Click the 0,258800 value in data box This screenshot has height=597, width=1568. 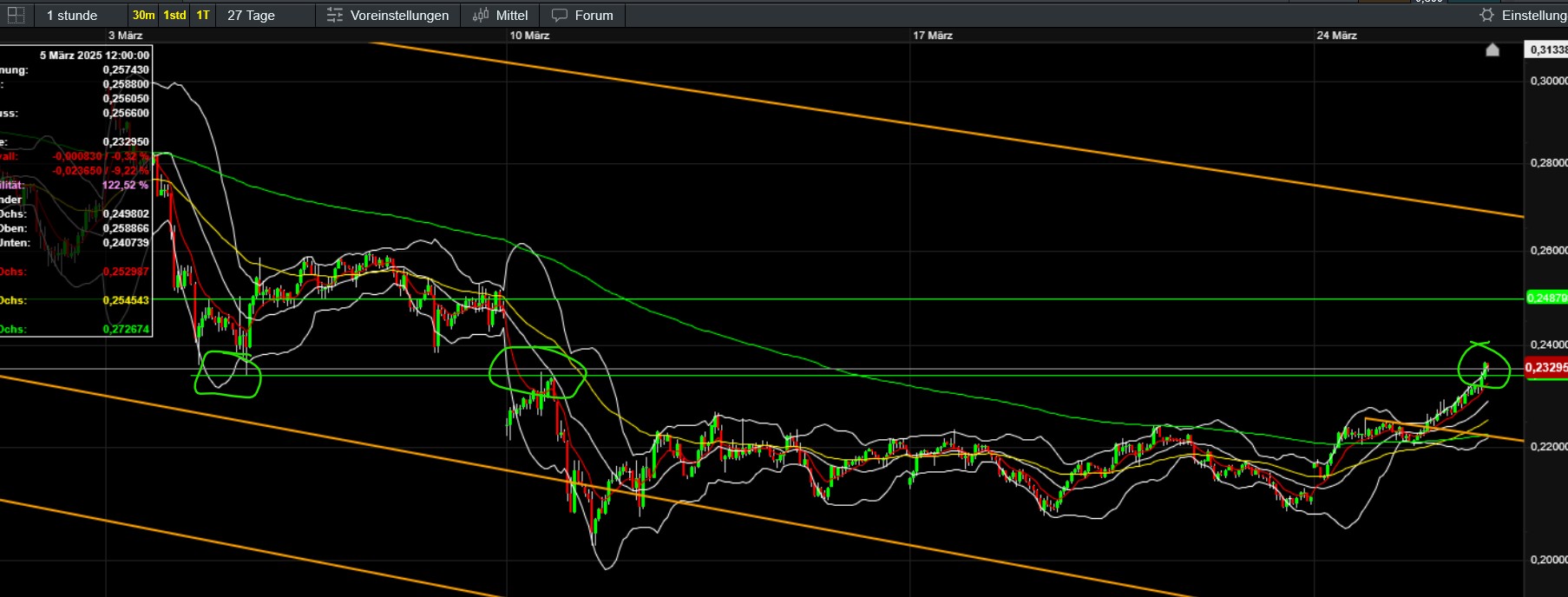click(126, 84)
